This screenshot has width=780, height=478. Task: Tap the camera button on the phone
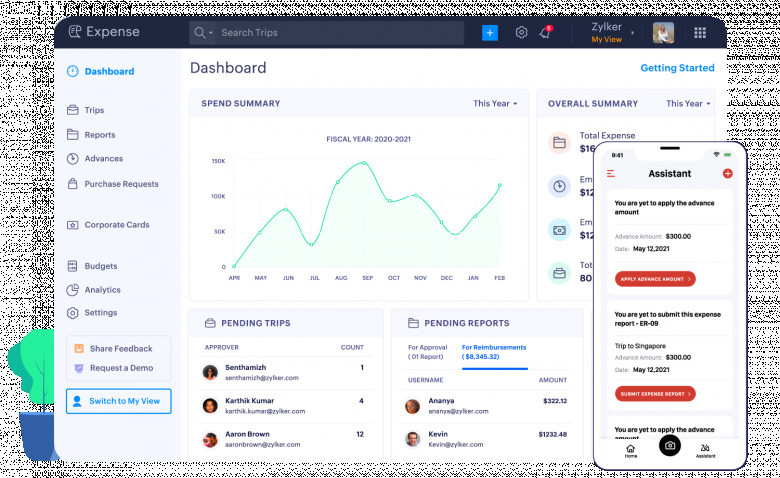pos(669,446)
